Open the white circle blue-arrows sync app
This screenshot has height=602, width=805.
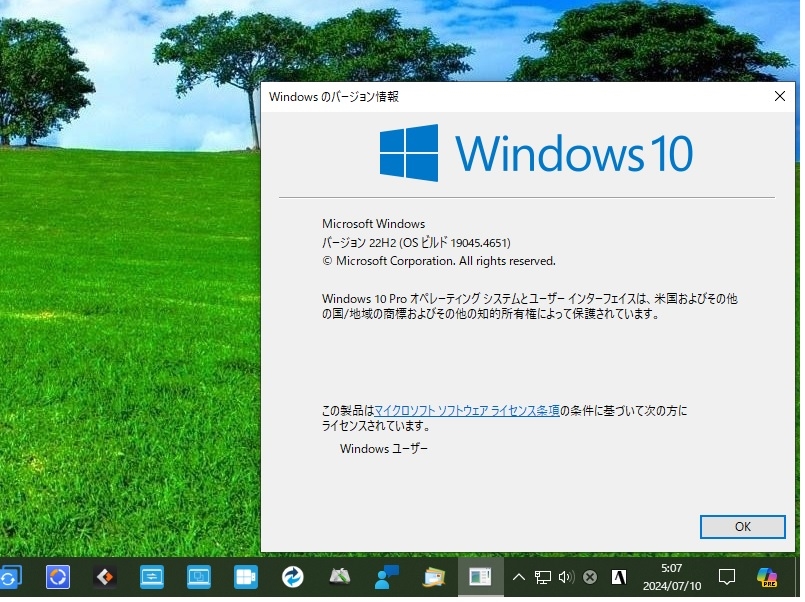[293, 577]
